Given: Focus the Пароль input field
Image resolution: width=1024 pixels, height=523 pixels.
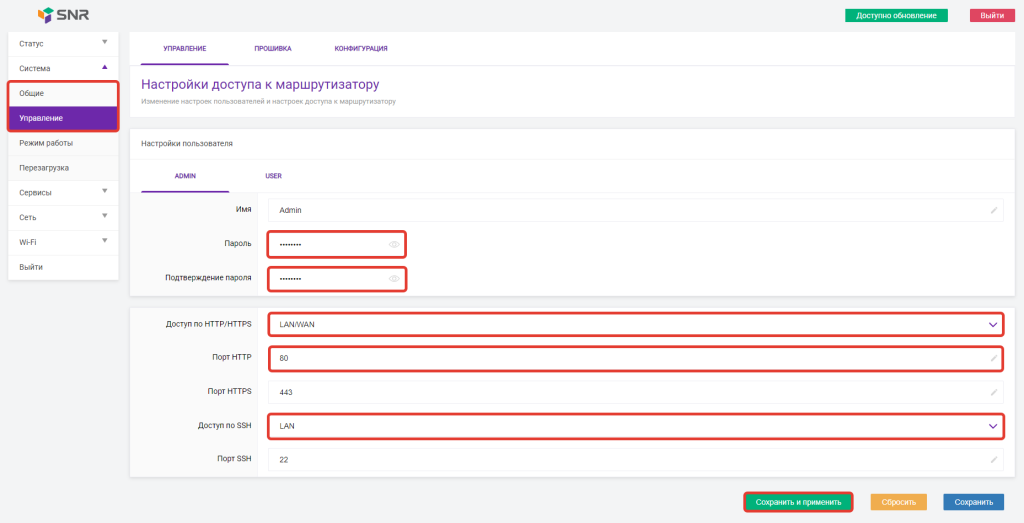Looking at the screenshot, I should (337, 244).
